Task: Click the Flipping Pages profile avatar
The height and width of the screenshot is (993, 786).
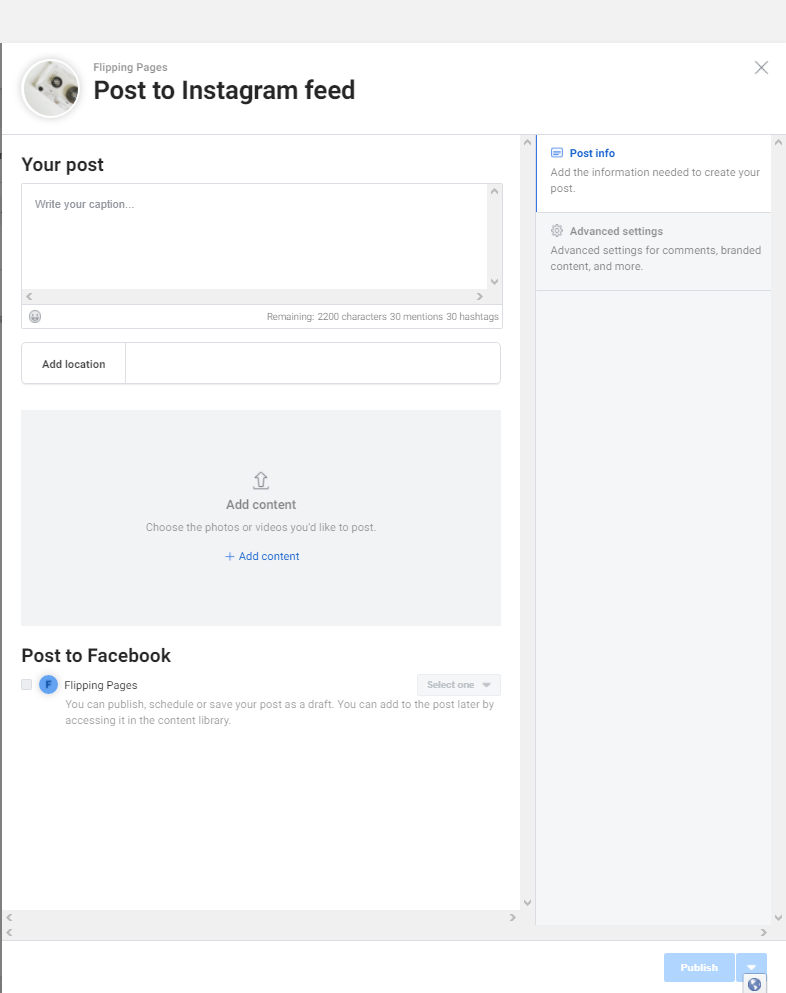Action: pos(50,88)
